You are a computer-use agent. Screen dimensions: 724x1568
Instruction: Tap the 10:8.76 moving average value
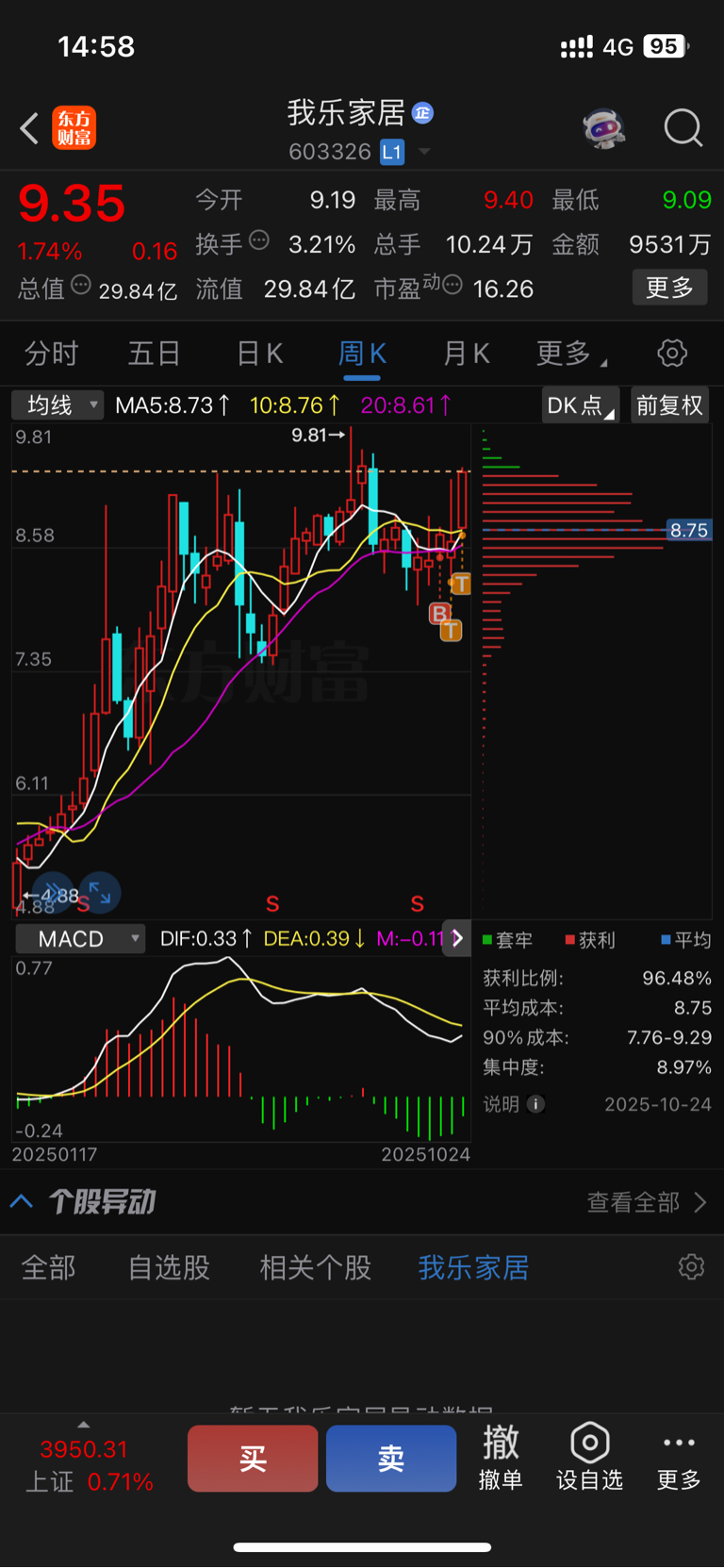[x=295, y=405]
